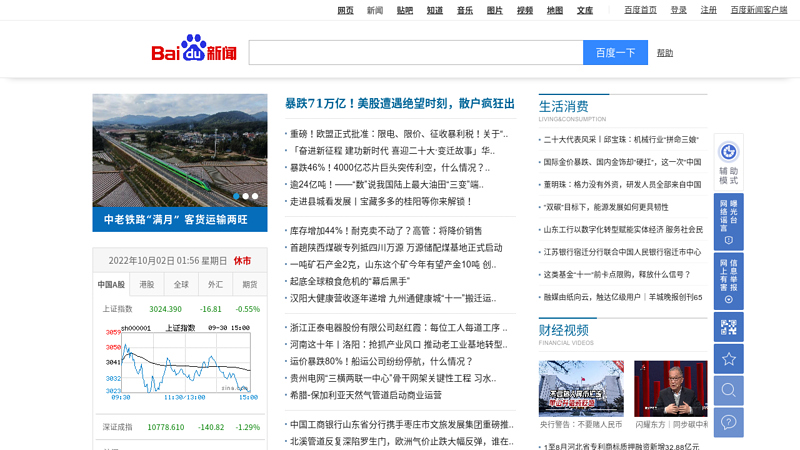Open 贴吧 in the top navigation
This screenshot has width=800, height=450.
point(405,10)
